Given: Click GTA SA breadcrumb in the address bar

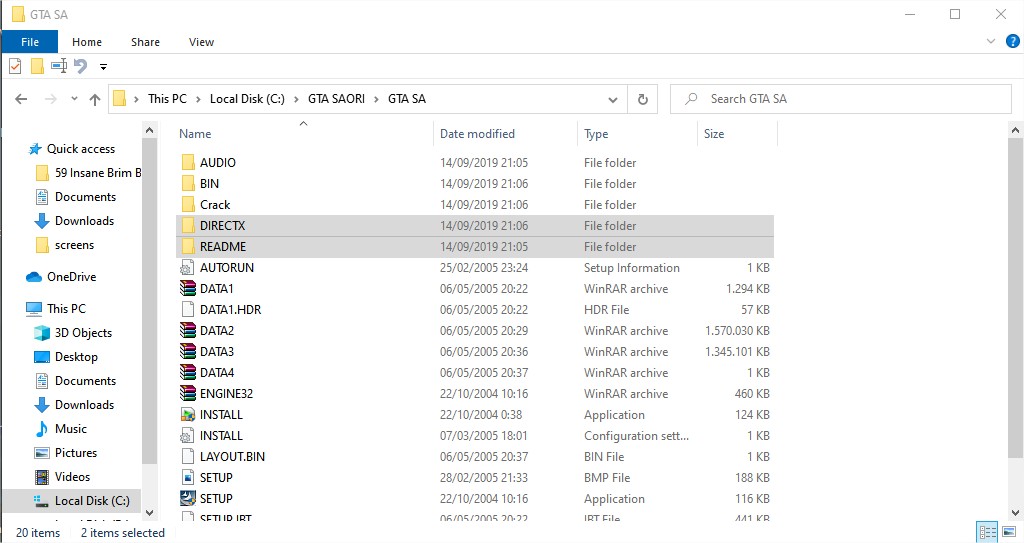Looking at the screenshot, I should coord(407,99).
